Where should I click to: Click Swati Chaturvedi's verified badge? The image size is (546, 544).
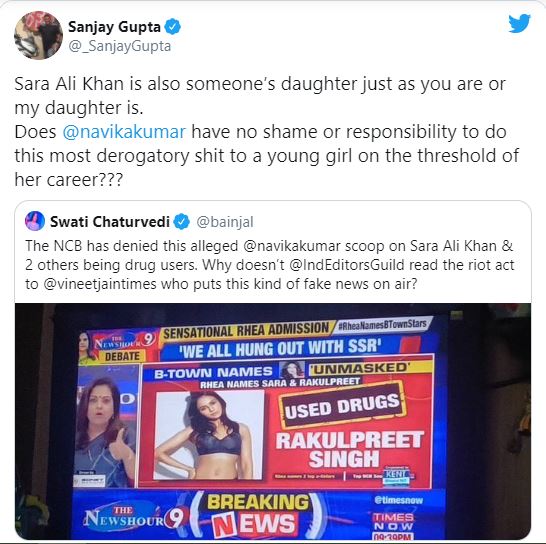point(182,222)
